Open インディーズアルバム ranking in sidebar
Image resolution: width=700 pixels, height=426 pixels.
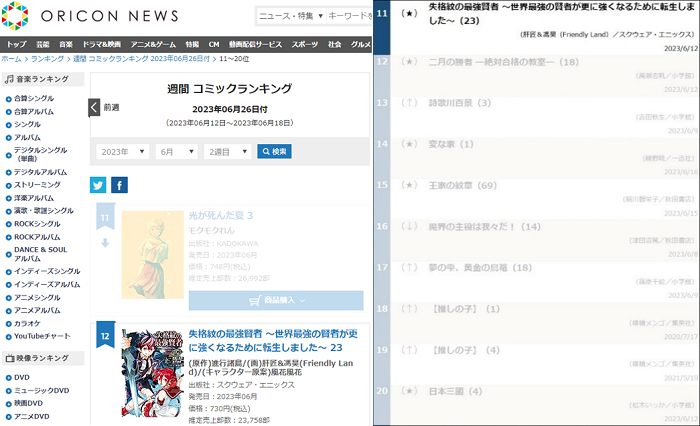tap(47, 284)
